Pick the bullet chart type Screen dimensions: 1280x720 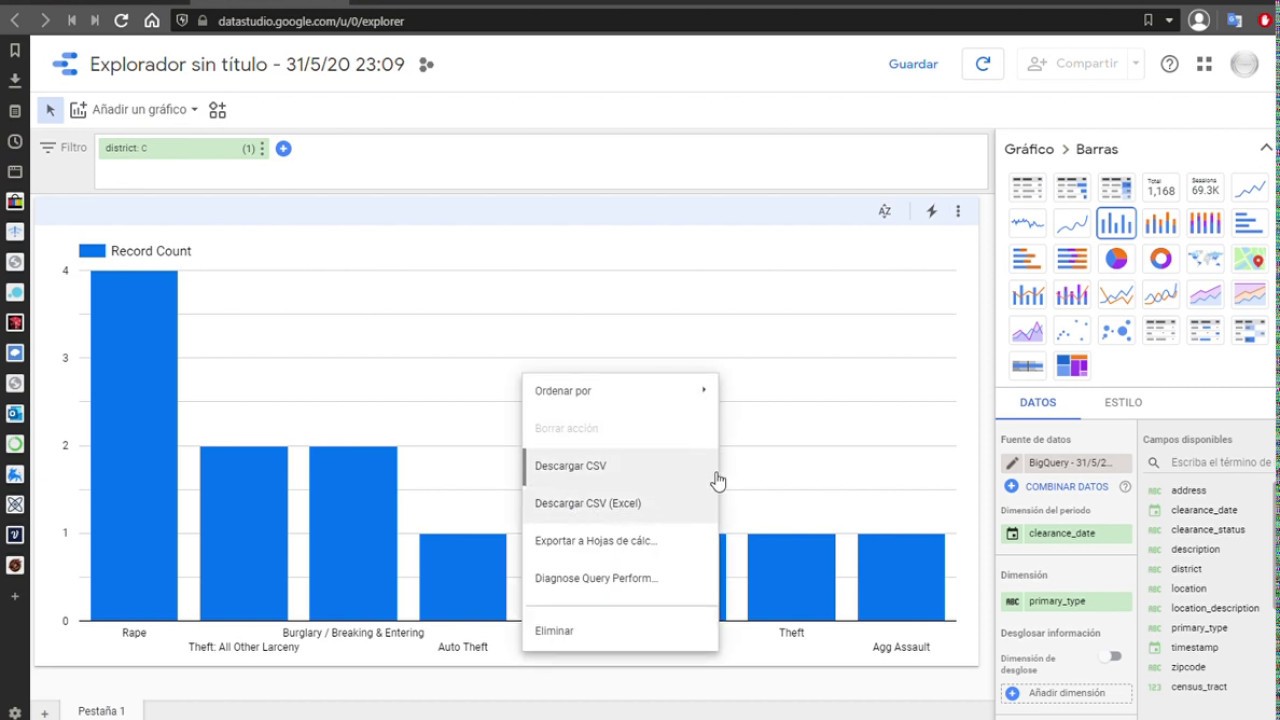click(x=1027, y=365)
